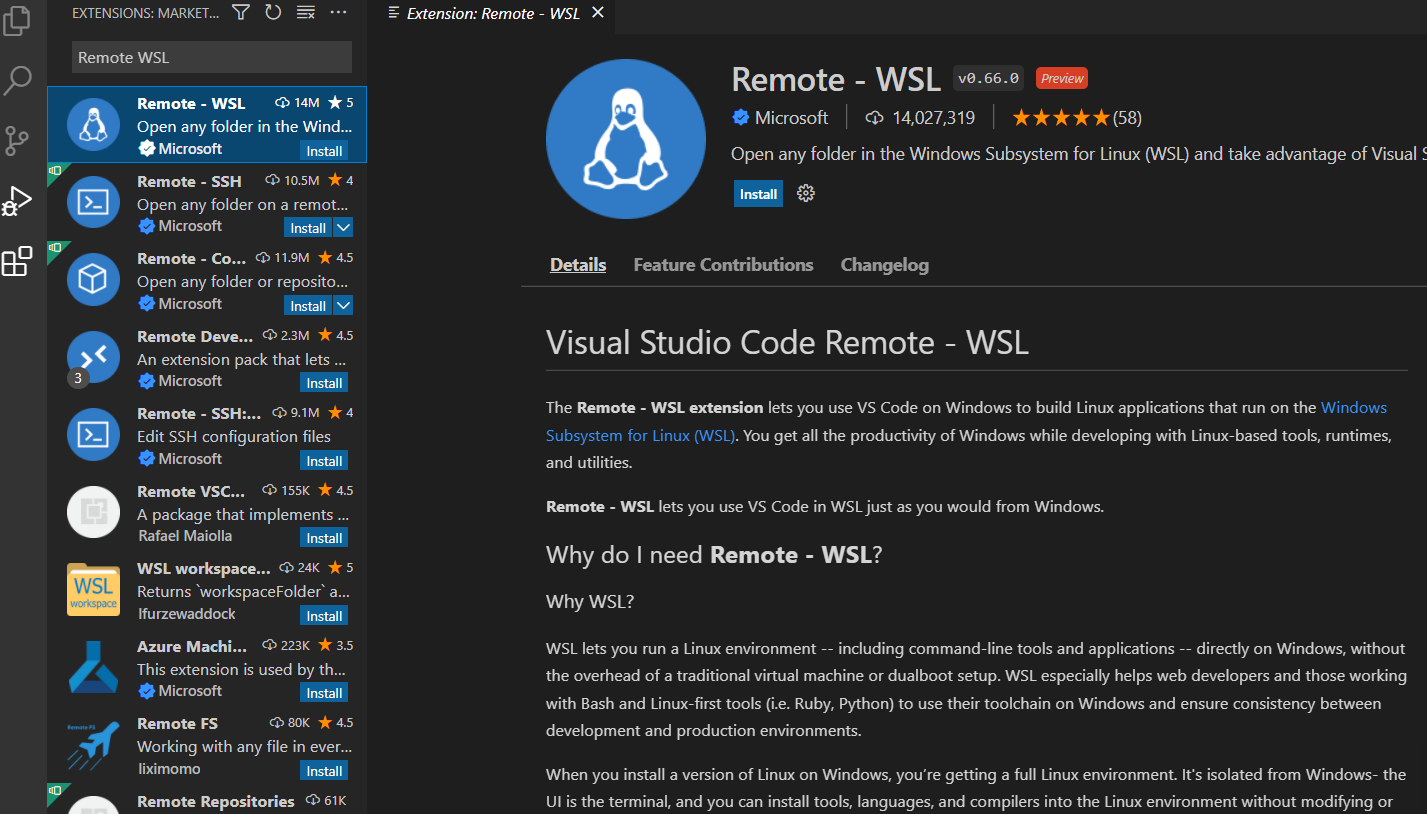
Task: Click the Microsoft publisher name in details
Action: pyautogui.click(x=791, y=118)
